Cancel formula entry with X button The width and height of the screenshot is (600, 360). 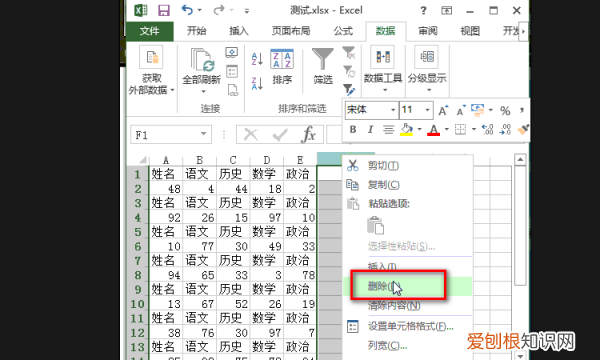[251, 135]
